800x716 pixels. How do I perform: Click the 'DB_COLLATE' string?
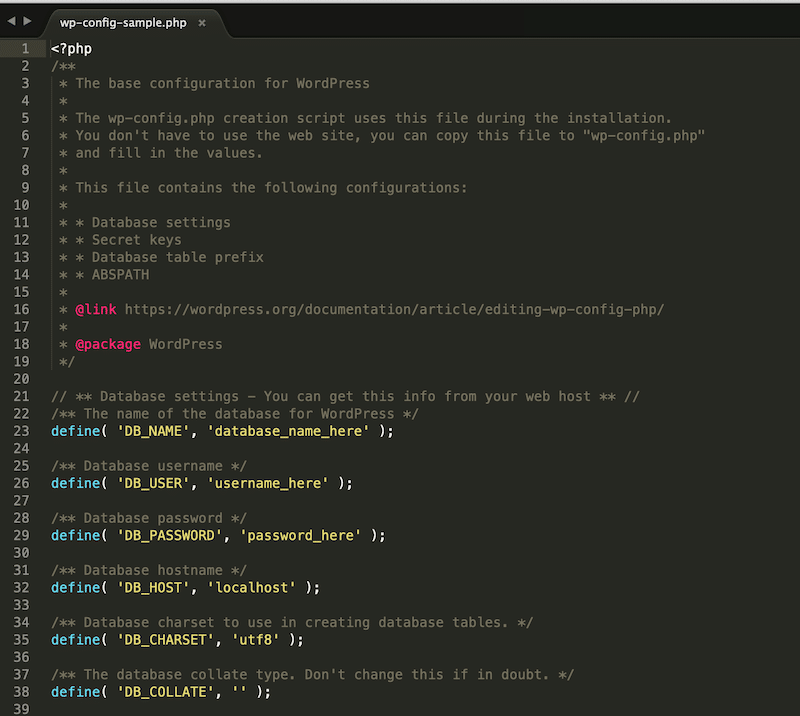coord(165,692)
